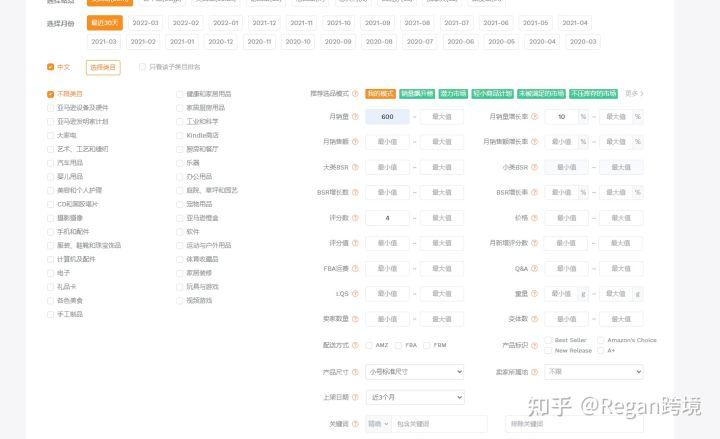720x439 pixels.
Task: Check the 大家电 category
Action: click(51, 135)
